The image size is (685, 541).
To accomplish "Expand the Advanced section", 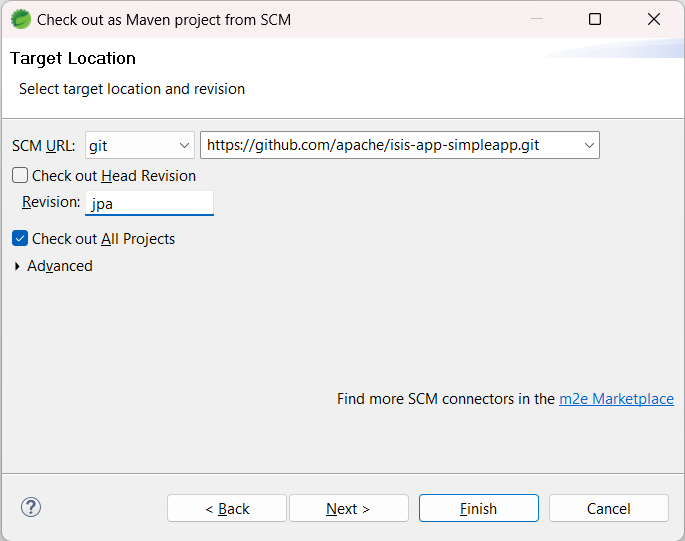I will tap(18, 266).
